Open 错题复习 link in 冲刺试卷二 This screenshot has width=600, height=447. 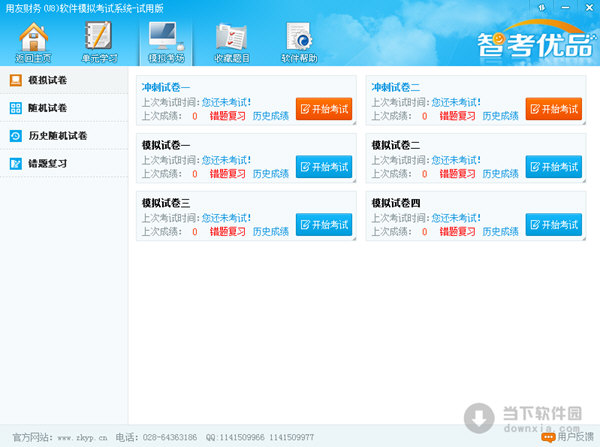(458, 116)
